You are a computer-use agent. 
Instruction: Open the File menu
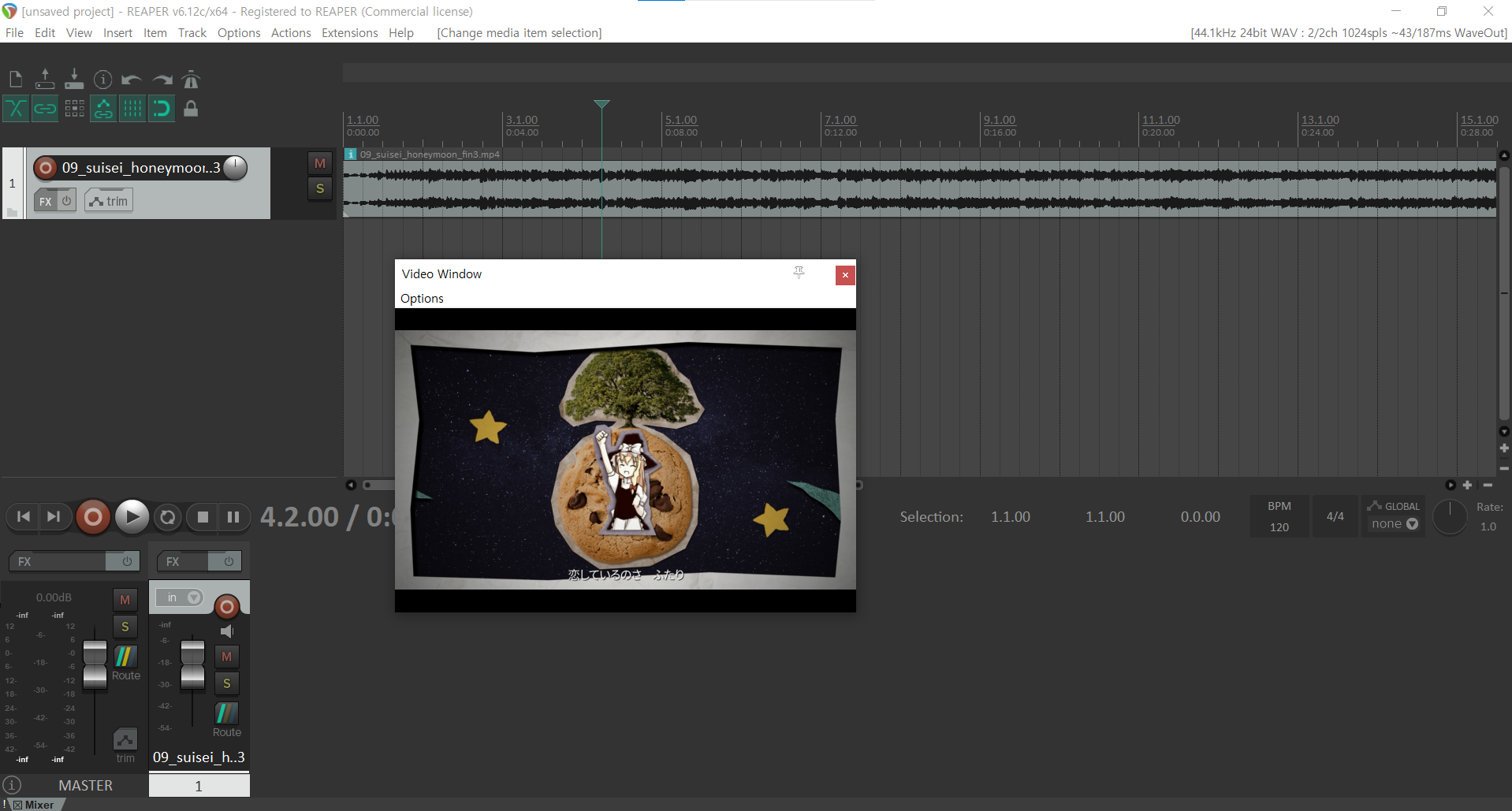pos(14,32)
